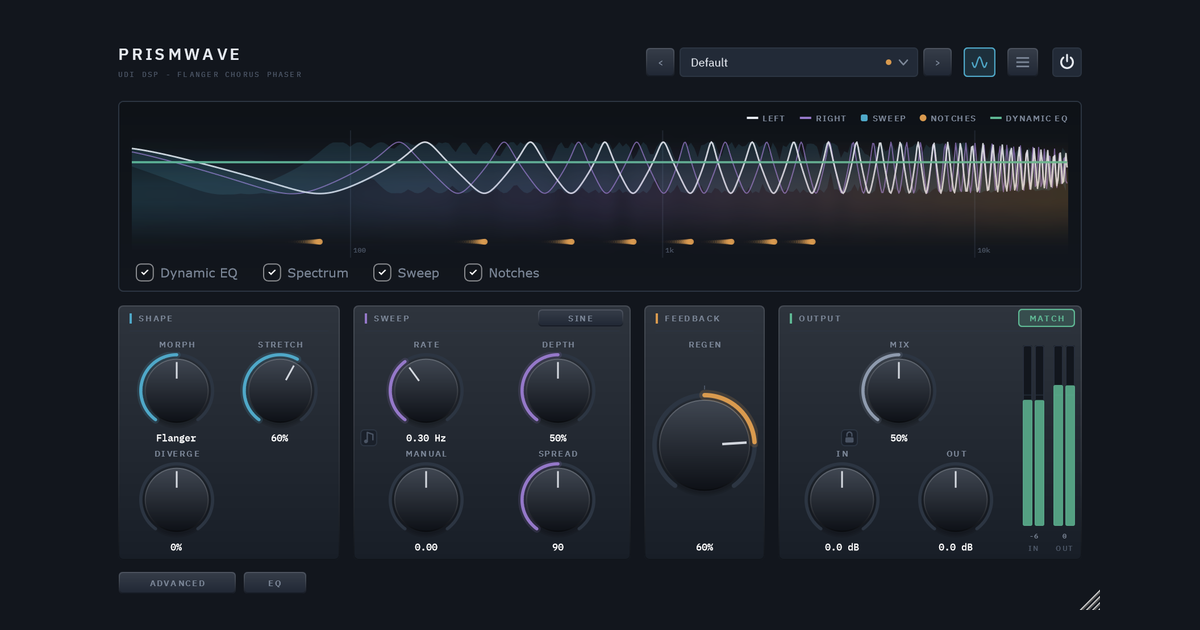Click the RATE knob

(x=426, y=390)
